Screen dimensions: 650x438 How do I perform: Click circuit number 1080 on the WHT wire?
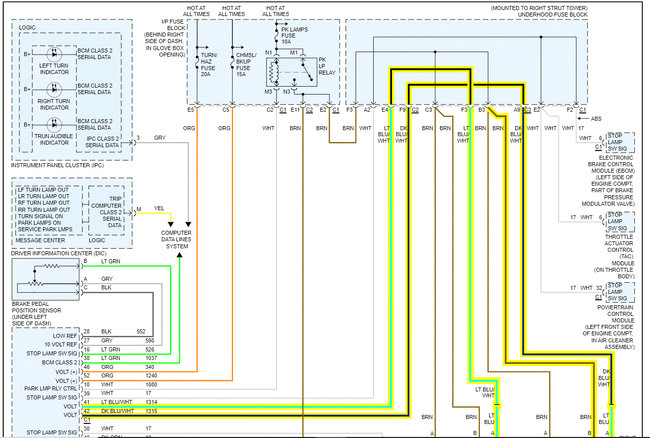coord(151,385)
